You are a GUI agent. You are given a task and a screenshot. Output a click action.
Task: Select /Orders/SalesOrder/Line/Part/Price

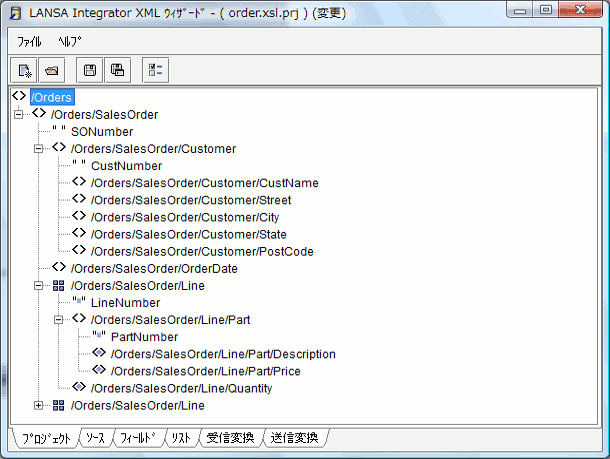[x=206, y=371]
